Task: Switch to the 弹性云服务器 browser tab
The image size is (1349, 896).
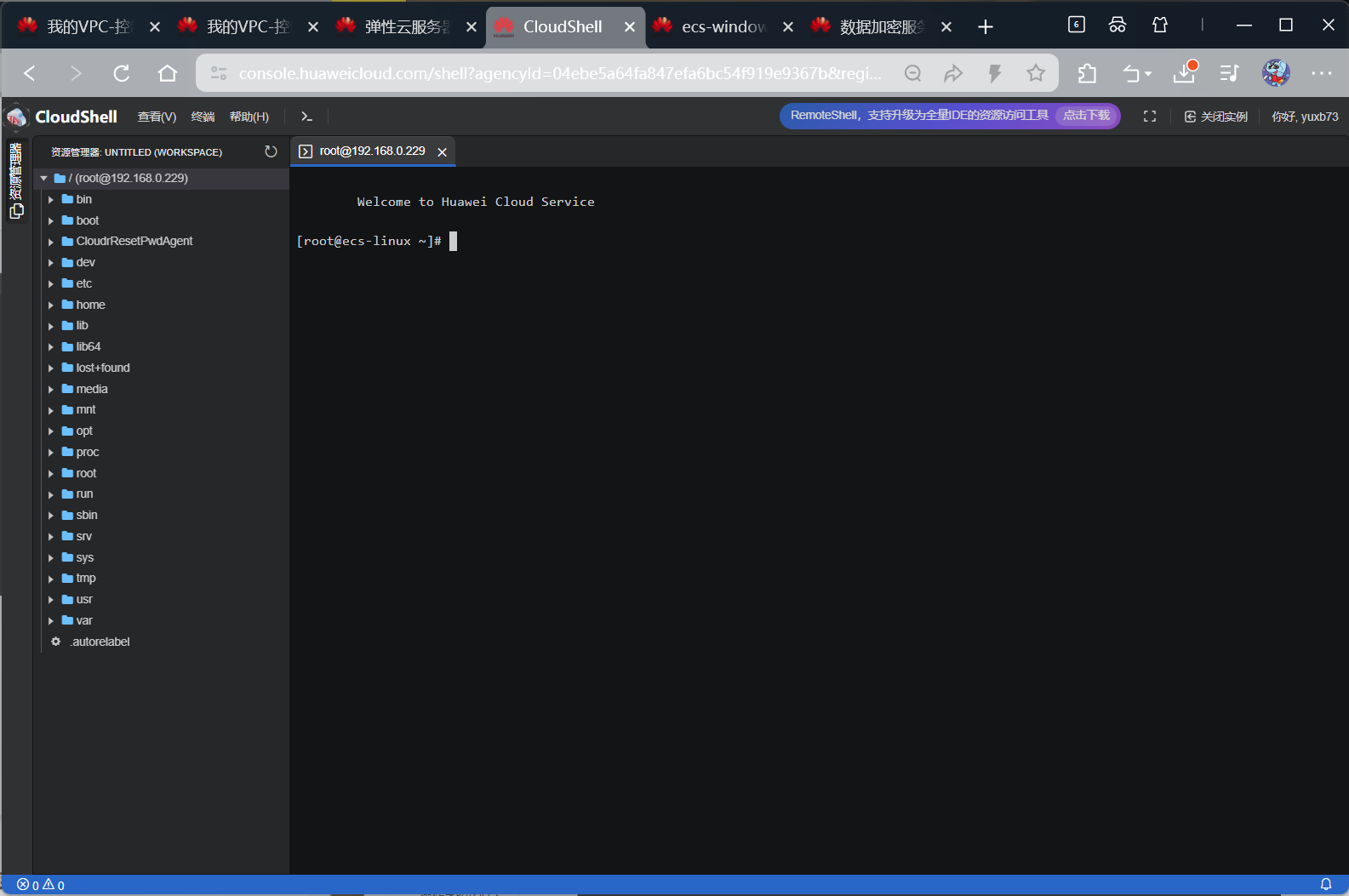Action: click(x=407, y=27)
